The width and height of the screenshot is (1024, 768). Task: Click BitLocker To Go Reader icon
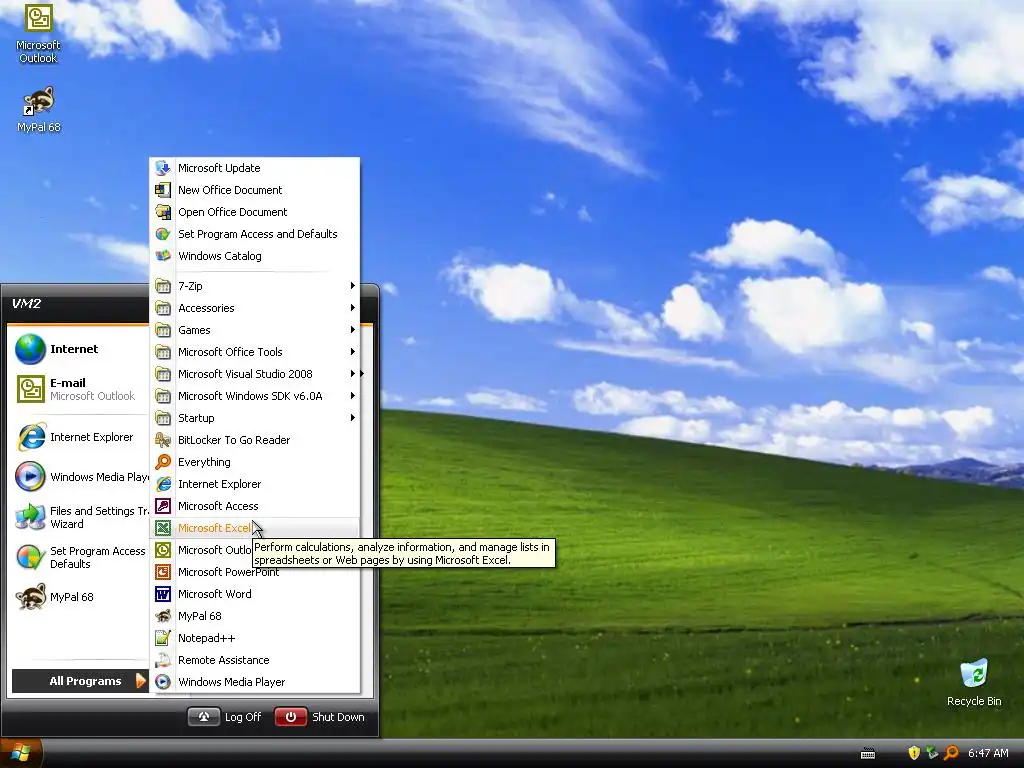(163, 440)
